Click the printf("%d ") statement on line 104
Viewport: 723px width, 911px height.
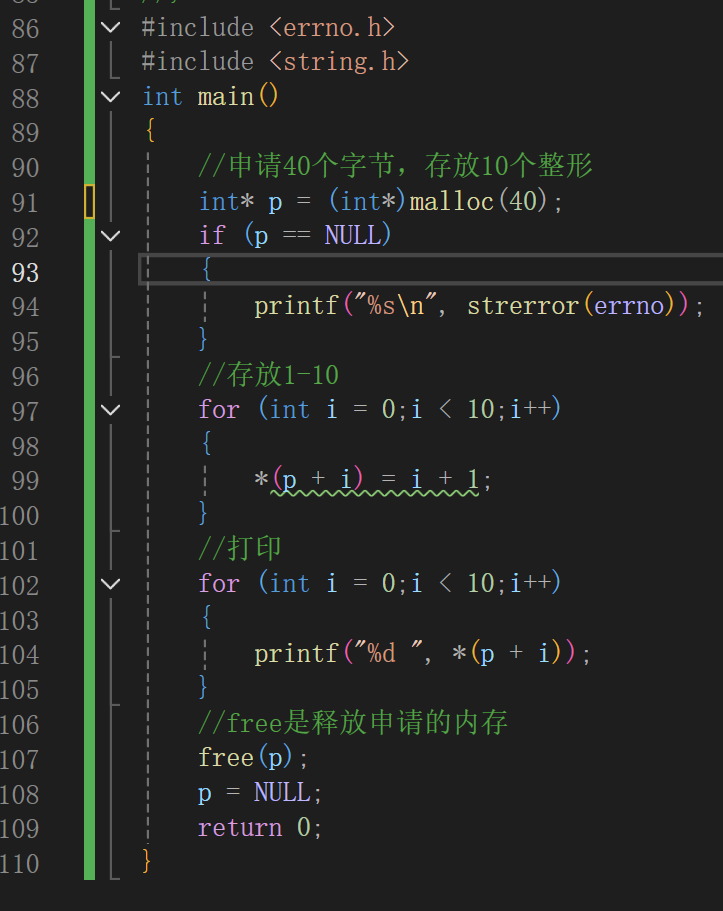point(422,654)
